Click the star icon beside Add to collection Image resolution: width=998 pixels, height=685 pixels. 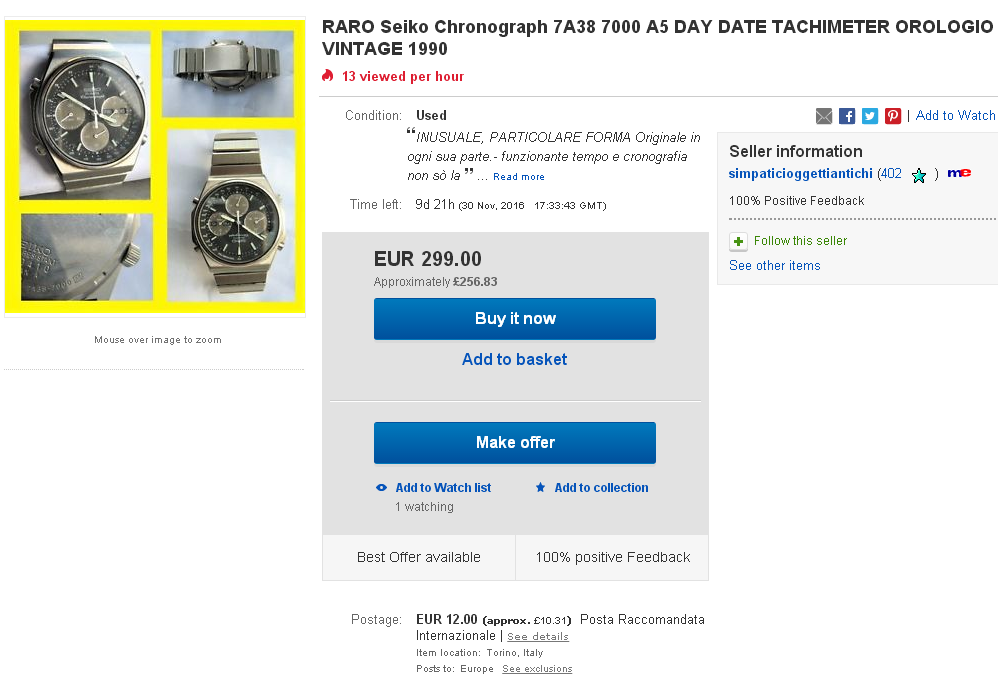click(540, 488)
